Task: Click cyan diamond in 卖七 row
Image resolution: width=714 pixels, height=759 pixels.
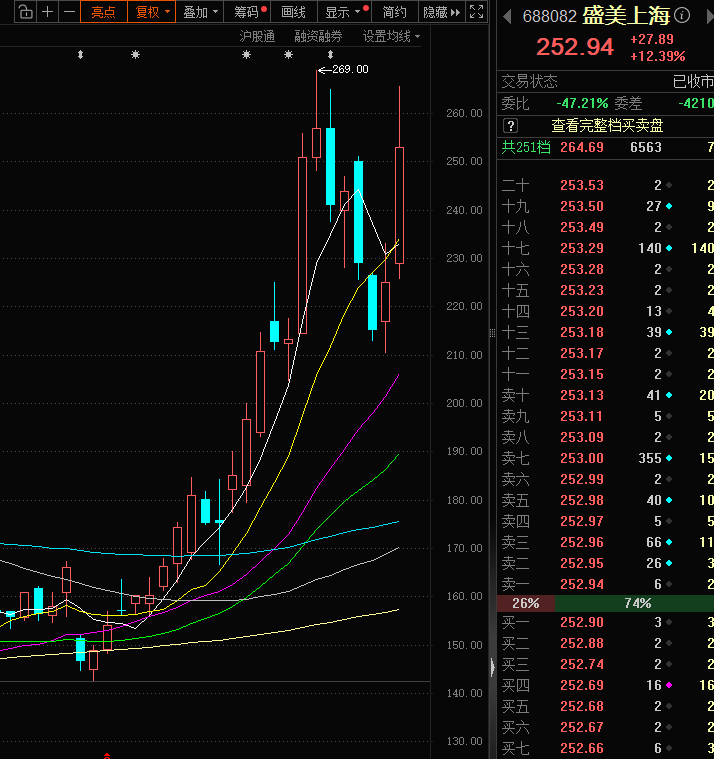Action: tap(669, 458)
